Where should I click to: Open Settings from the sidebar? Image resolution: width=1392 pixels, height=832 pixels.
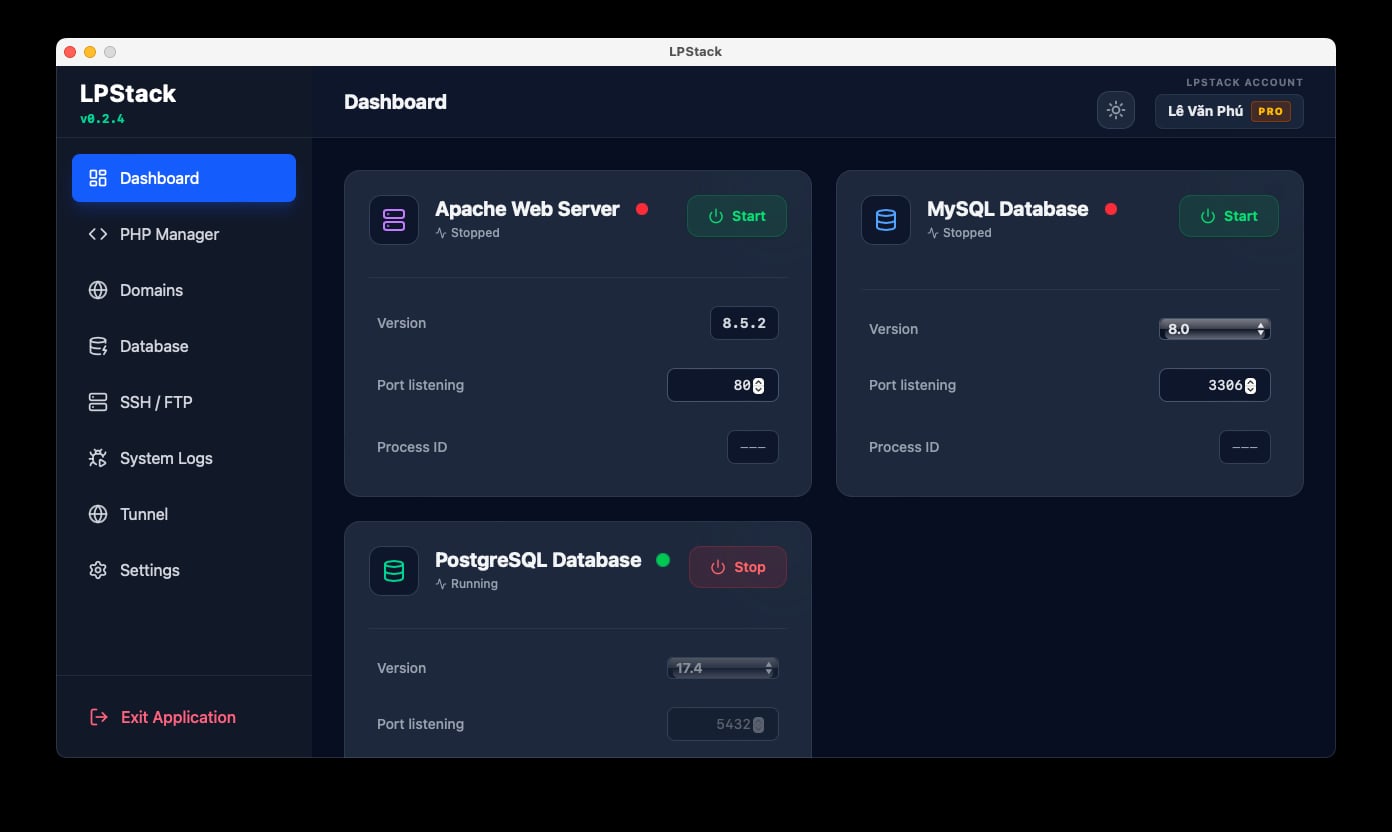coord(184,570)
